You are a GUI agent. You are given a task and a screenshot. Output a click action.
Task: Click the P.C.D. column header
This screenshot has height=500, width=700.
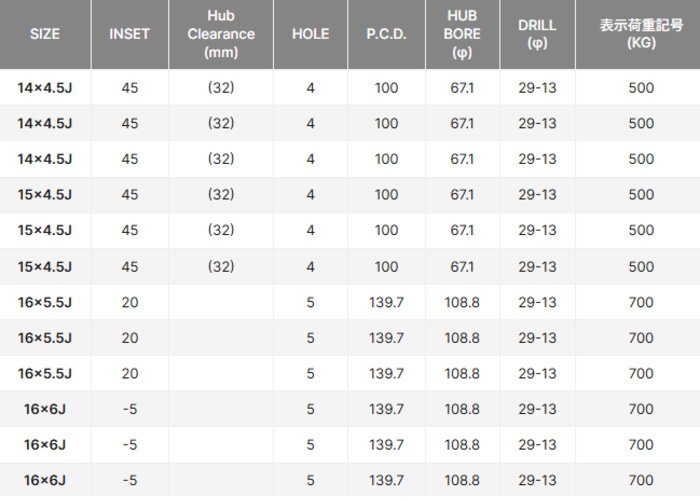pos(386,33)
